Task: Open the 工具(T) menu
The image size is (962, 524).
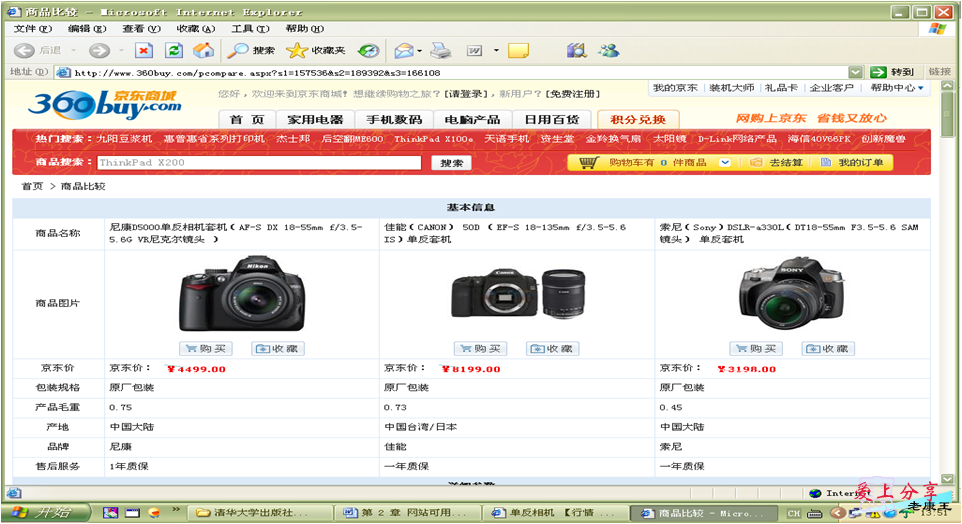Action: (250, 29)
